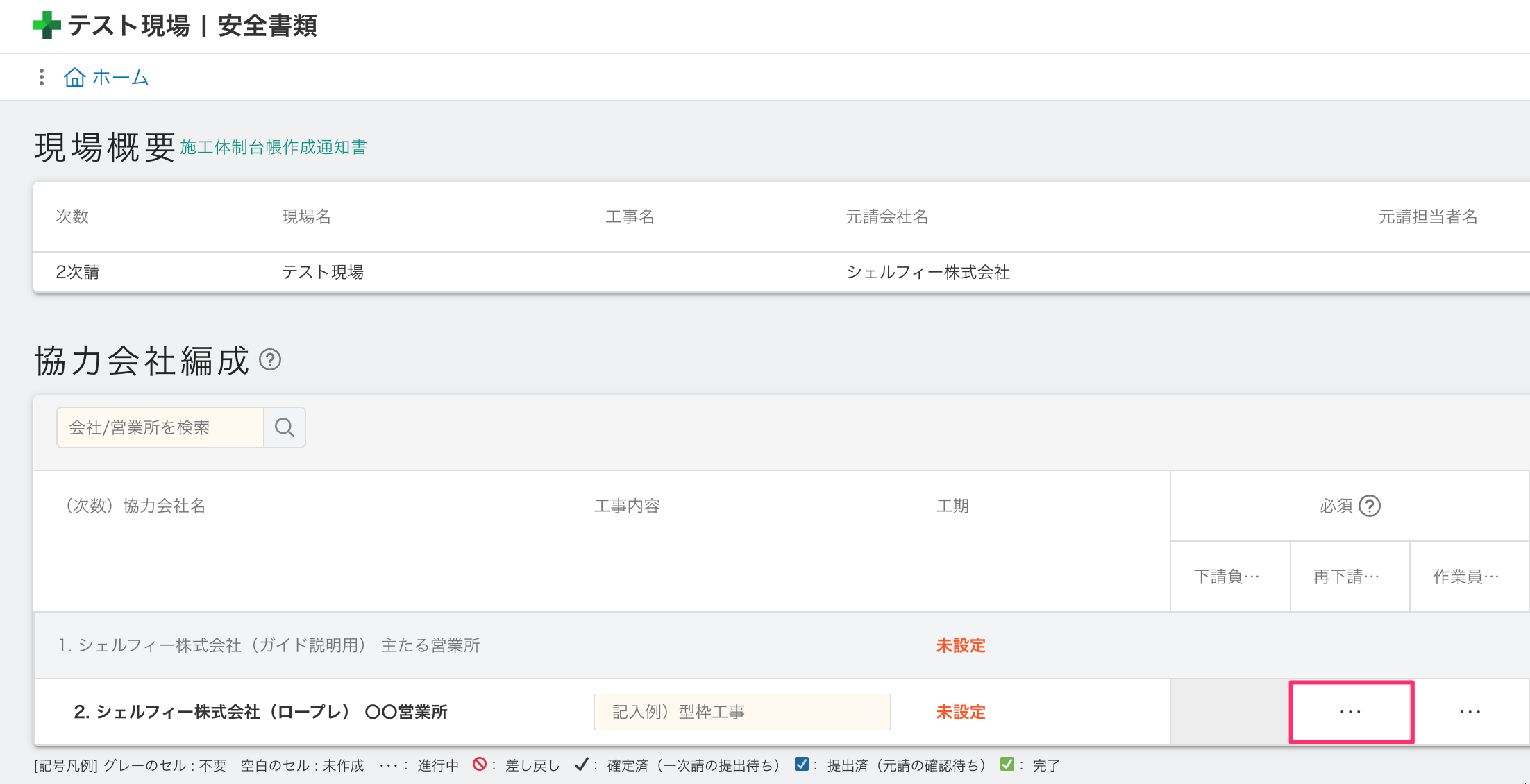The width and height of the screenshot is (1530, 784).
Task: Click 未設定 for ガイド説明用 company row
Action: coord(960,645)
